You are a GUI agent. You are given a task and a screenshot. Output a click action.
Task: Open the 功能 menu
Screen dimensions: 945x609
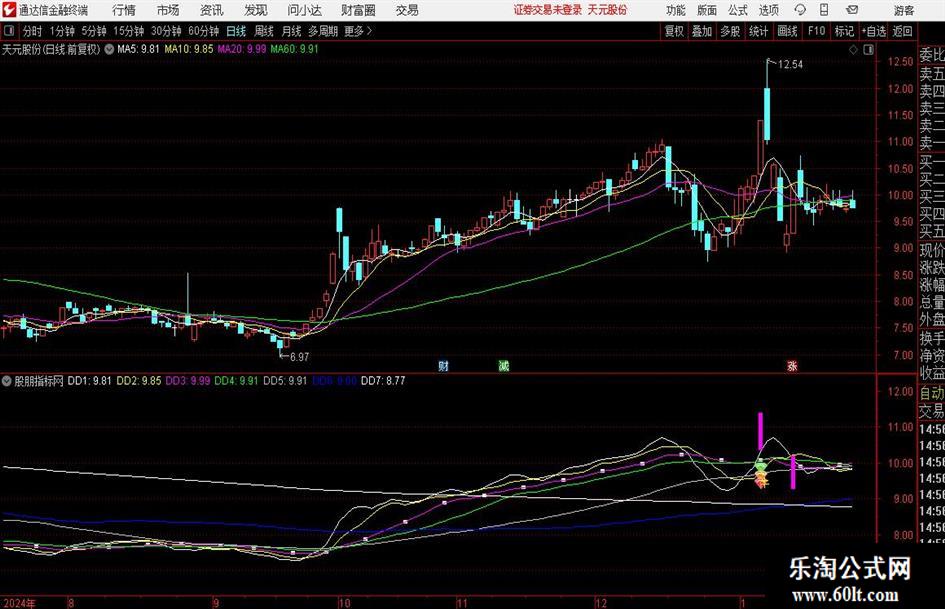tap(676, 10)
